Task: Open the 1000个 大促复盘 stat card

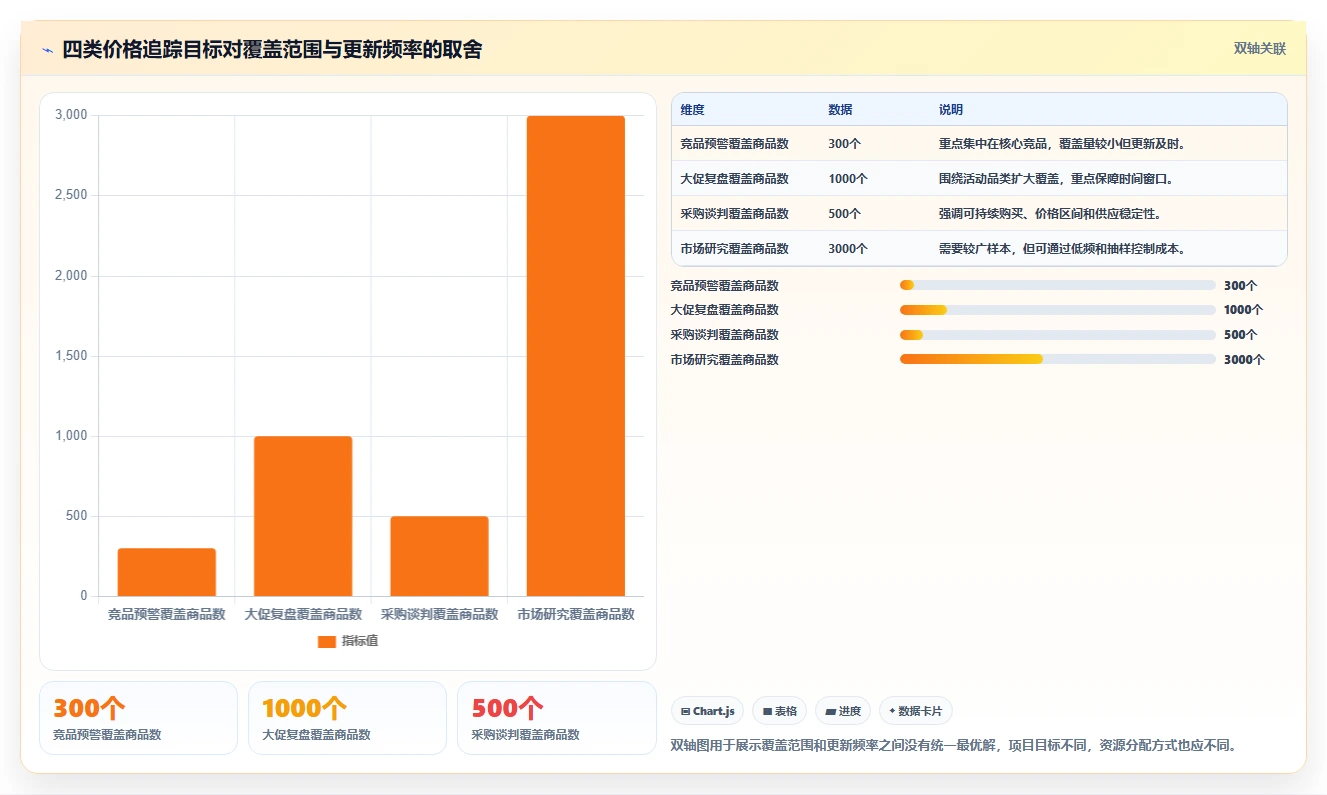Action: coord(347,718)
